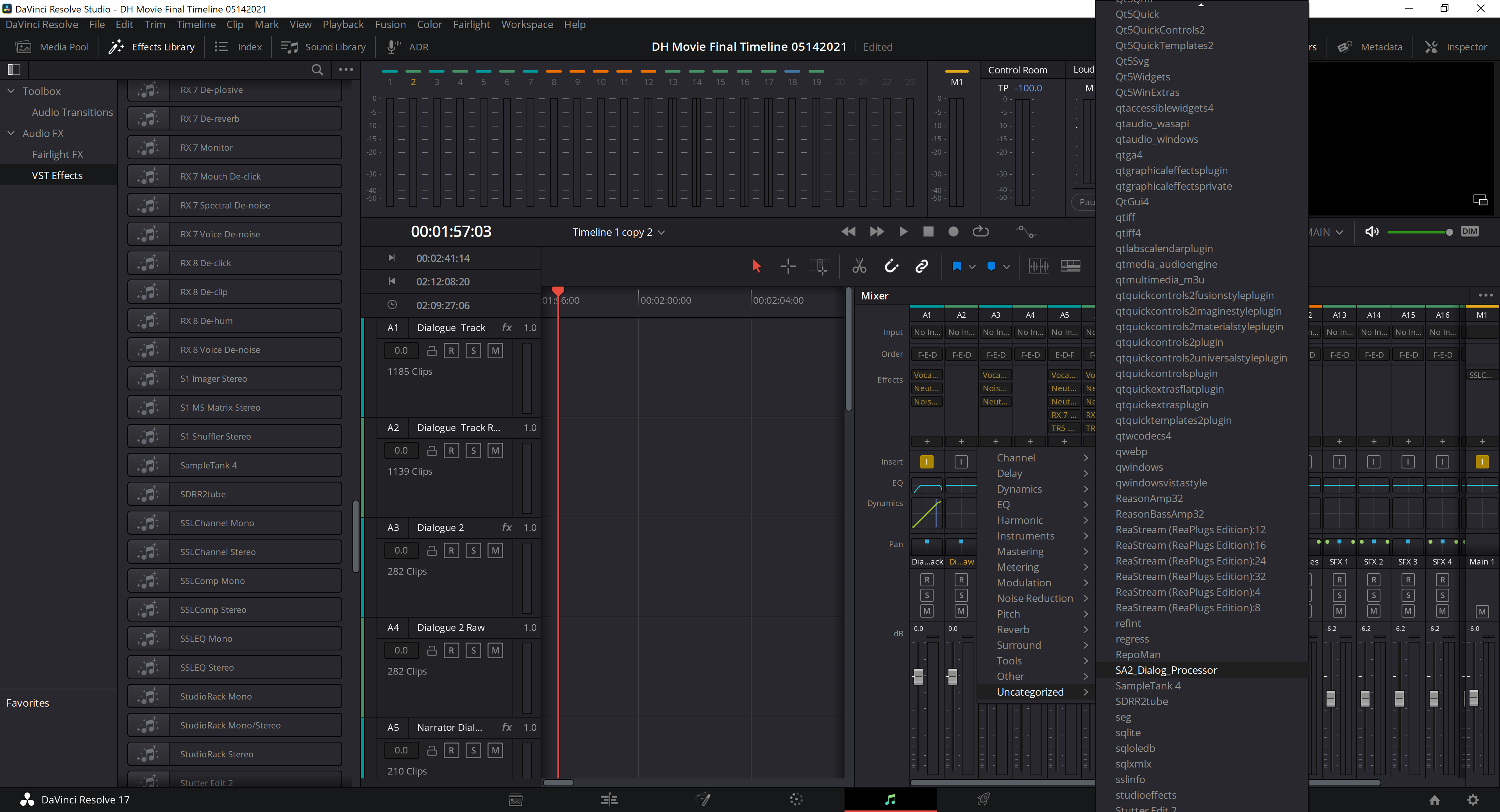Mute the Main 1 mixer channel
This screenshot has height=812, width=1500.
[x=1482, y=611]
